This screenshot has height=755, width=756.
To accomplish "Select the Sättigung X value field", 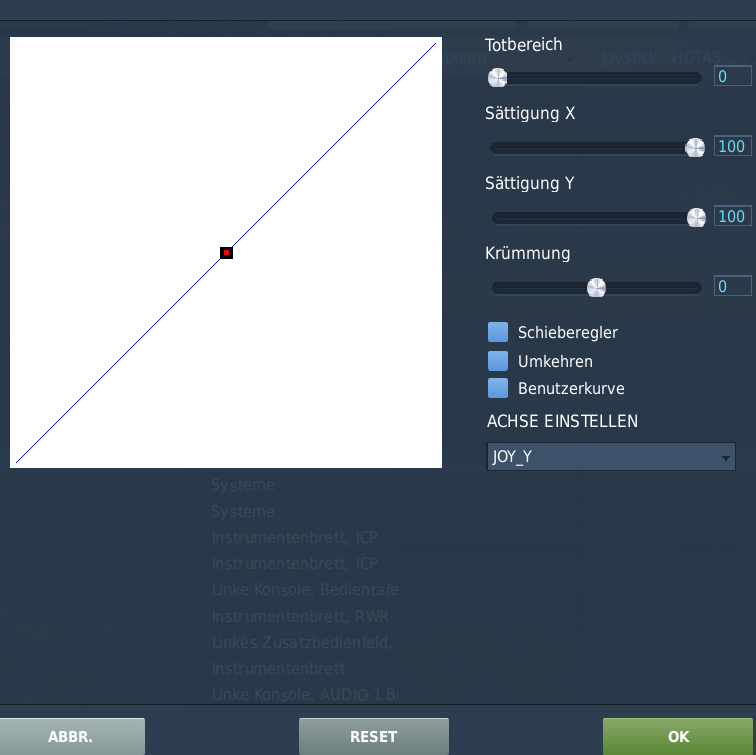I will click(x=732, y=146).
